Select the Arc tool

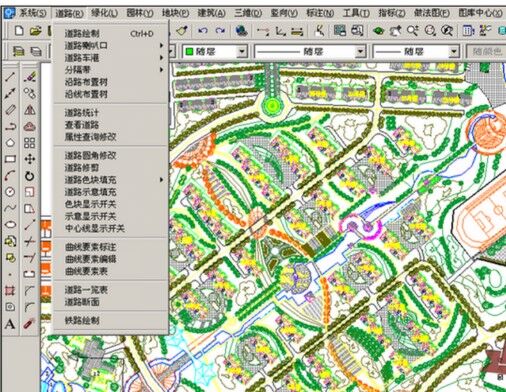point(10,175)
